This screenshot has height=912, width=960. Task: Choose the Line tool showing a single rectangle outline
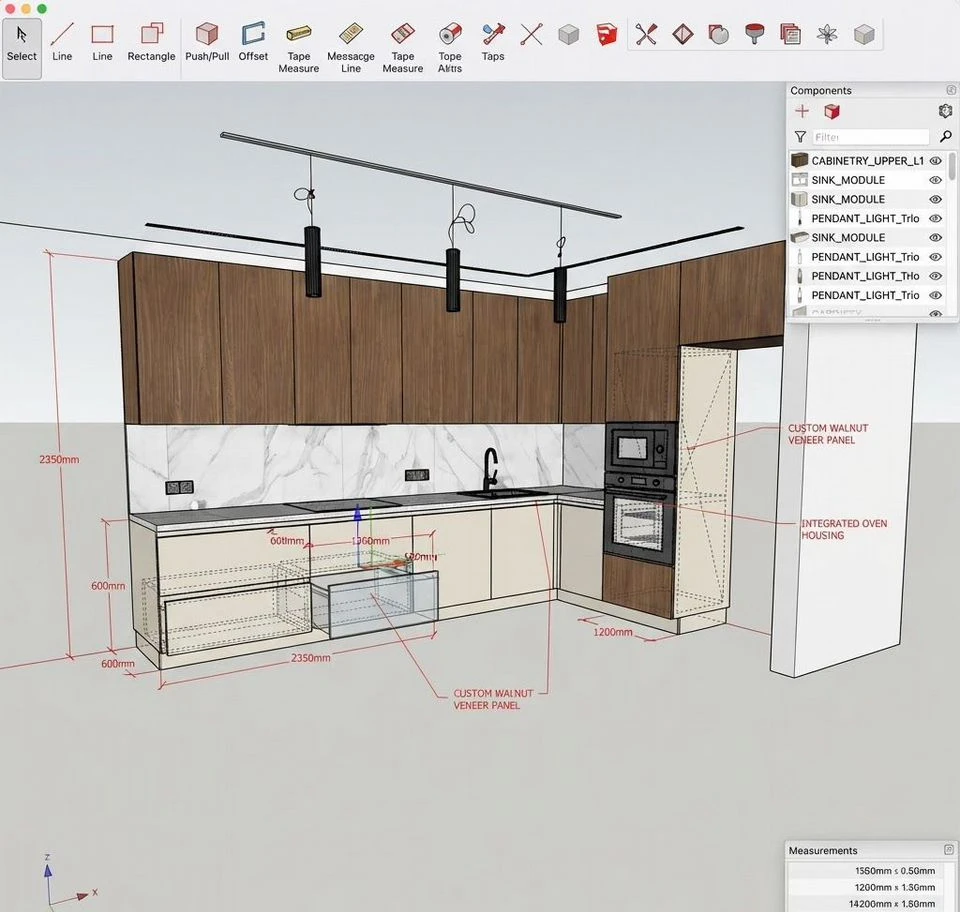click(102, 42)
